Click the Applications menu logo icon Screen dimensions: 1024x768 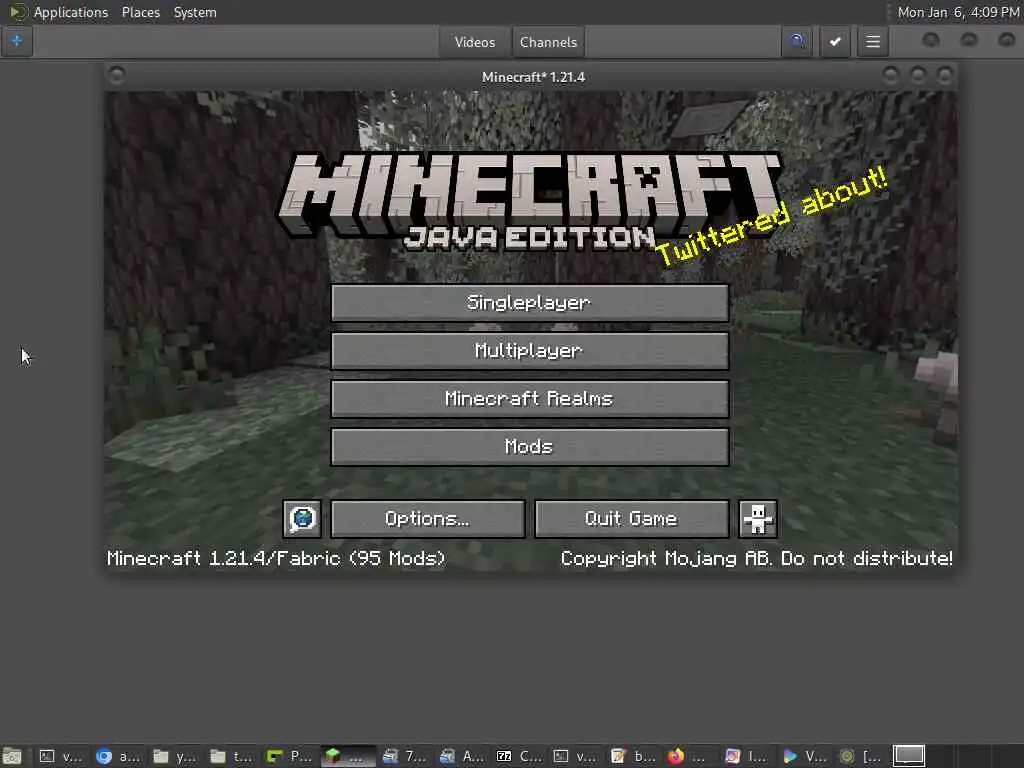(x=18, y=12)
